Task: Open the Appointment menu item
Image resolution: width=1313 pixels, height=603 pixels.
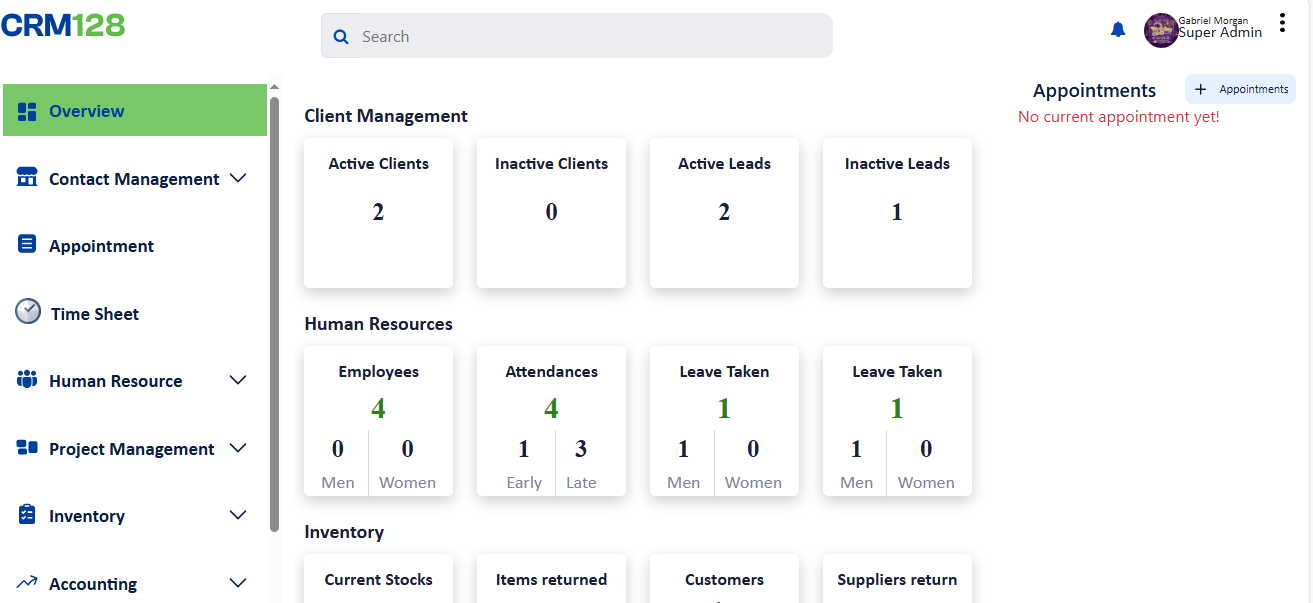Action: (101, 246)
